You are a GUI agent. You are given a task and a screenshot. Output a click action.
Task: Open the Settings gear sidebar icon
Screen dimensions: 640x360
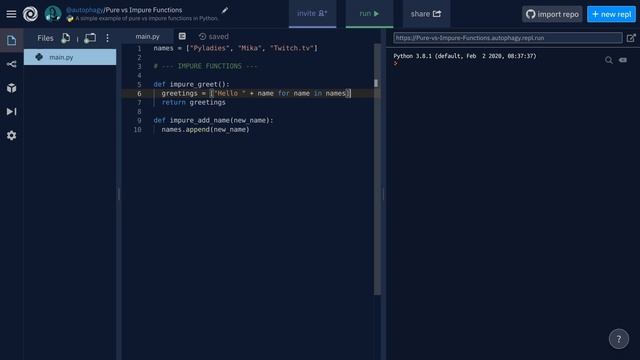11,135
